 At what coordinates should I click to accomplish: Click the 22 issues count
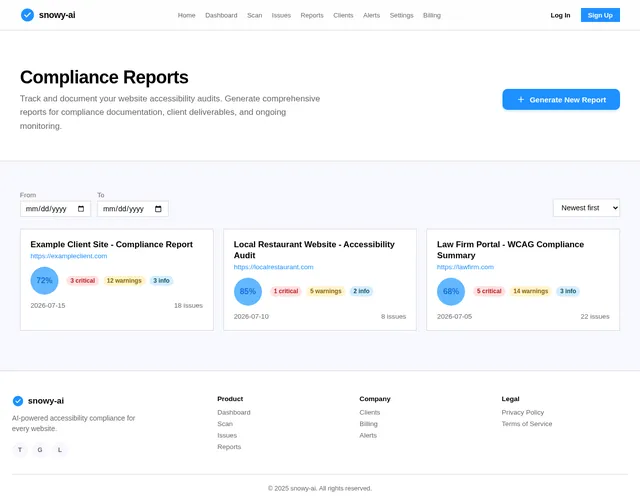[595, 316]
